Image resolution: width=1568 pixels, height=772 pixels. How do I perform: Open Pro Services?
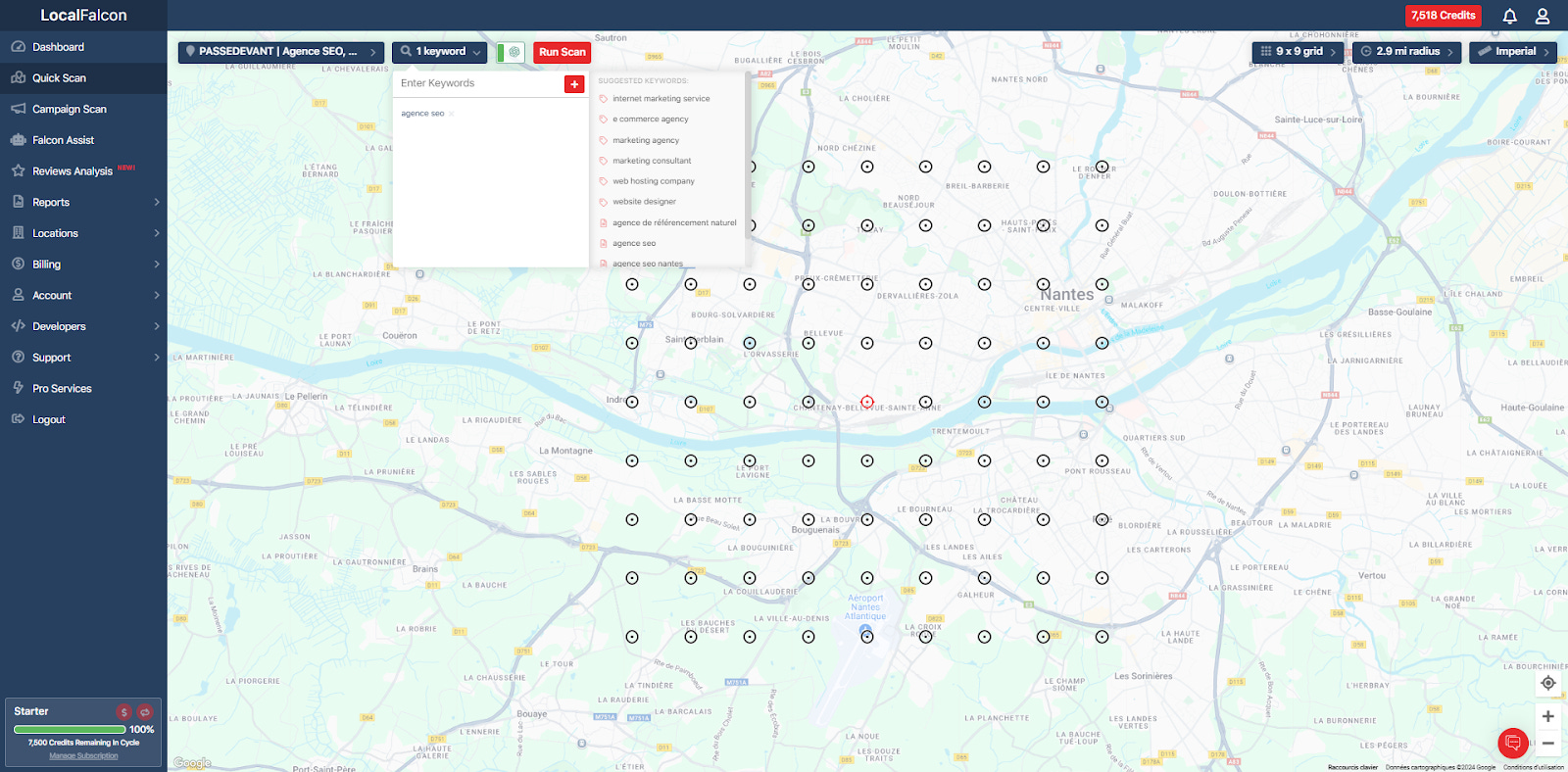coord(83,388)
